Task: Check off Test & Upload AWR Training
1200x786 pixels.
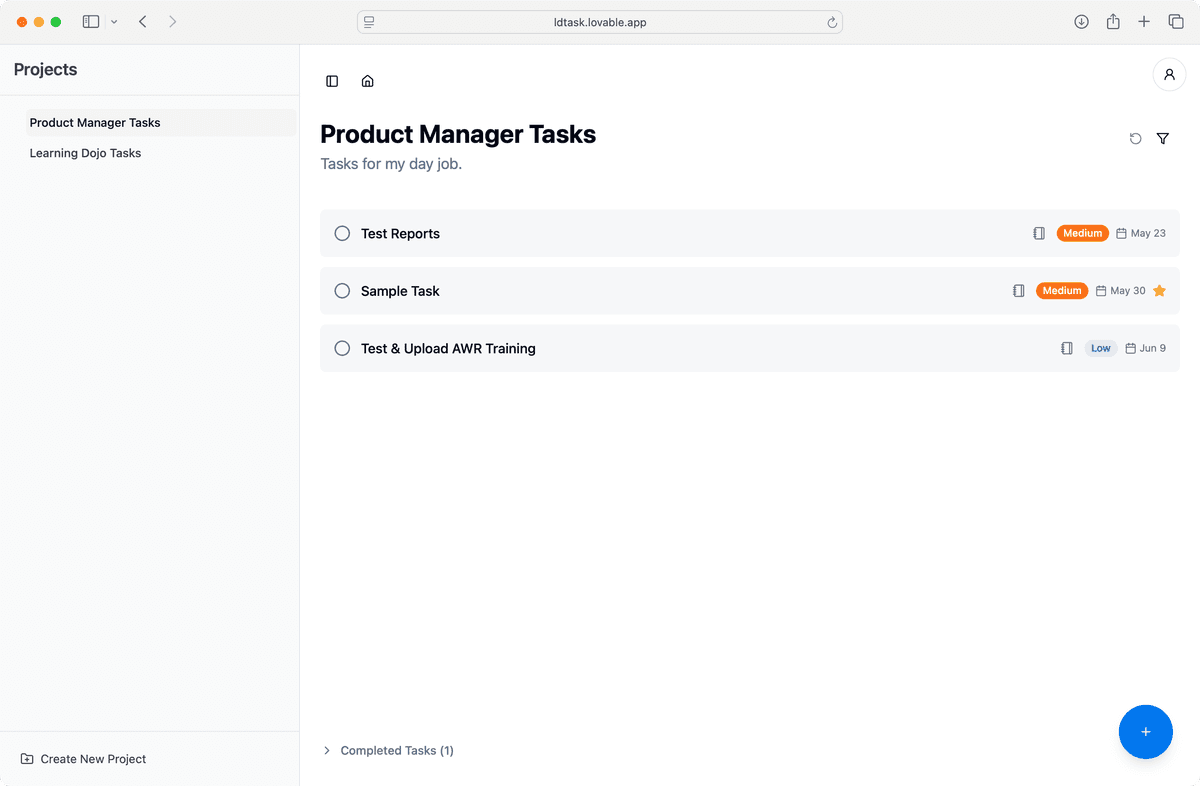Action: (x=342, y=348)
